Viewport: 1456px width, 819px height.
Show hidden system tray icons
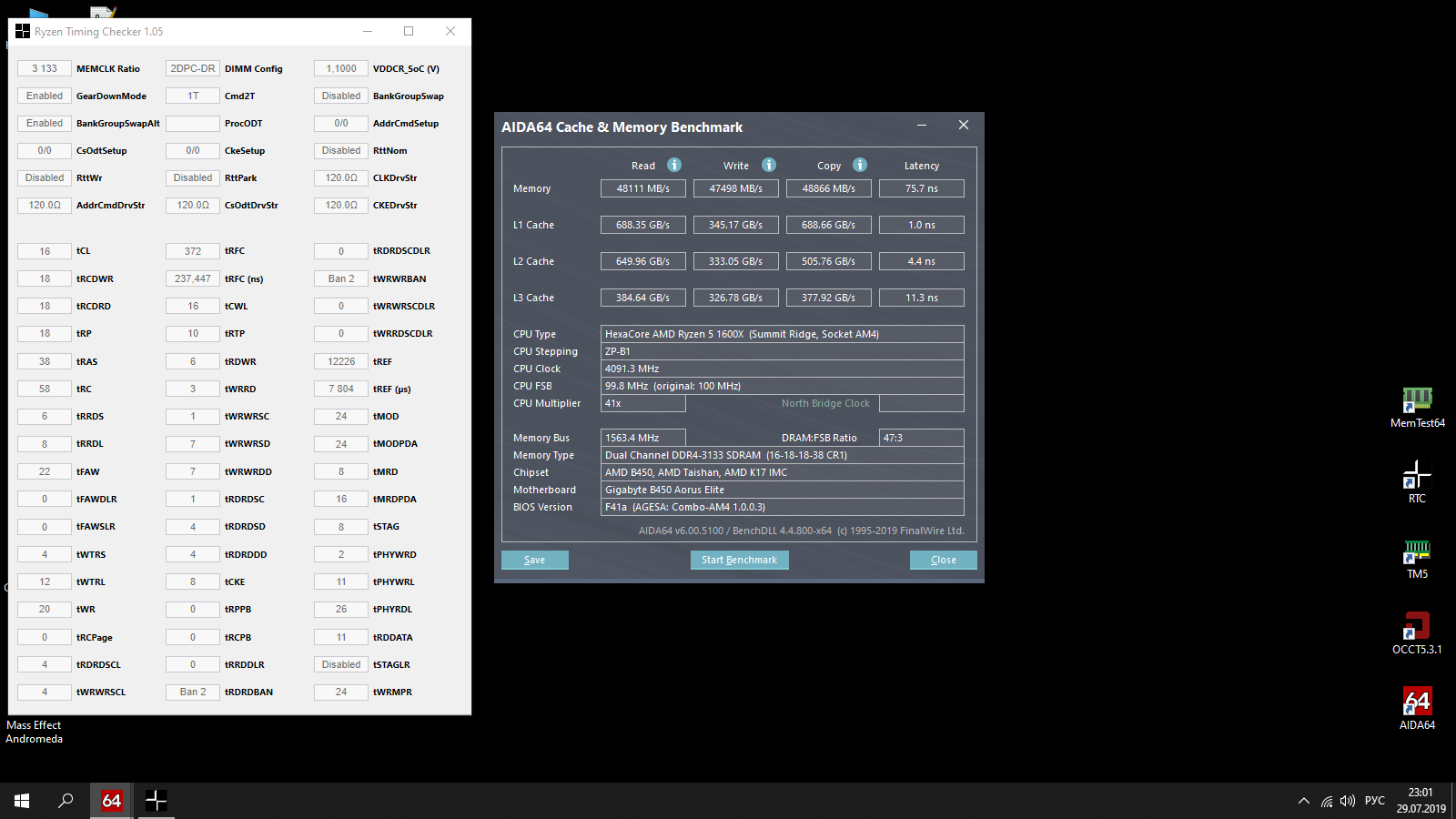point(1304,801)
